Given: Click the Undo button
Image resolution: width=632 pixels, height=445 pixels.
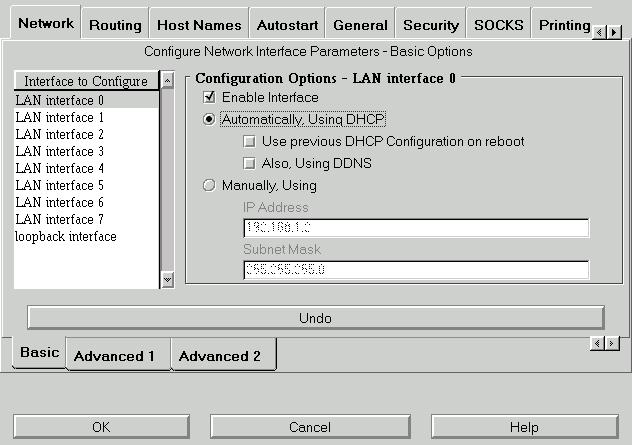Looking at the screenshot, I should coord(316,318).
